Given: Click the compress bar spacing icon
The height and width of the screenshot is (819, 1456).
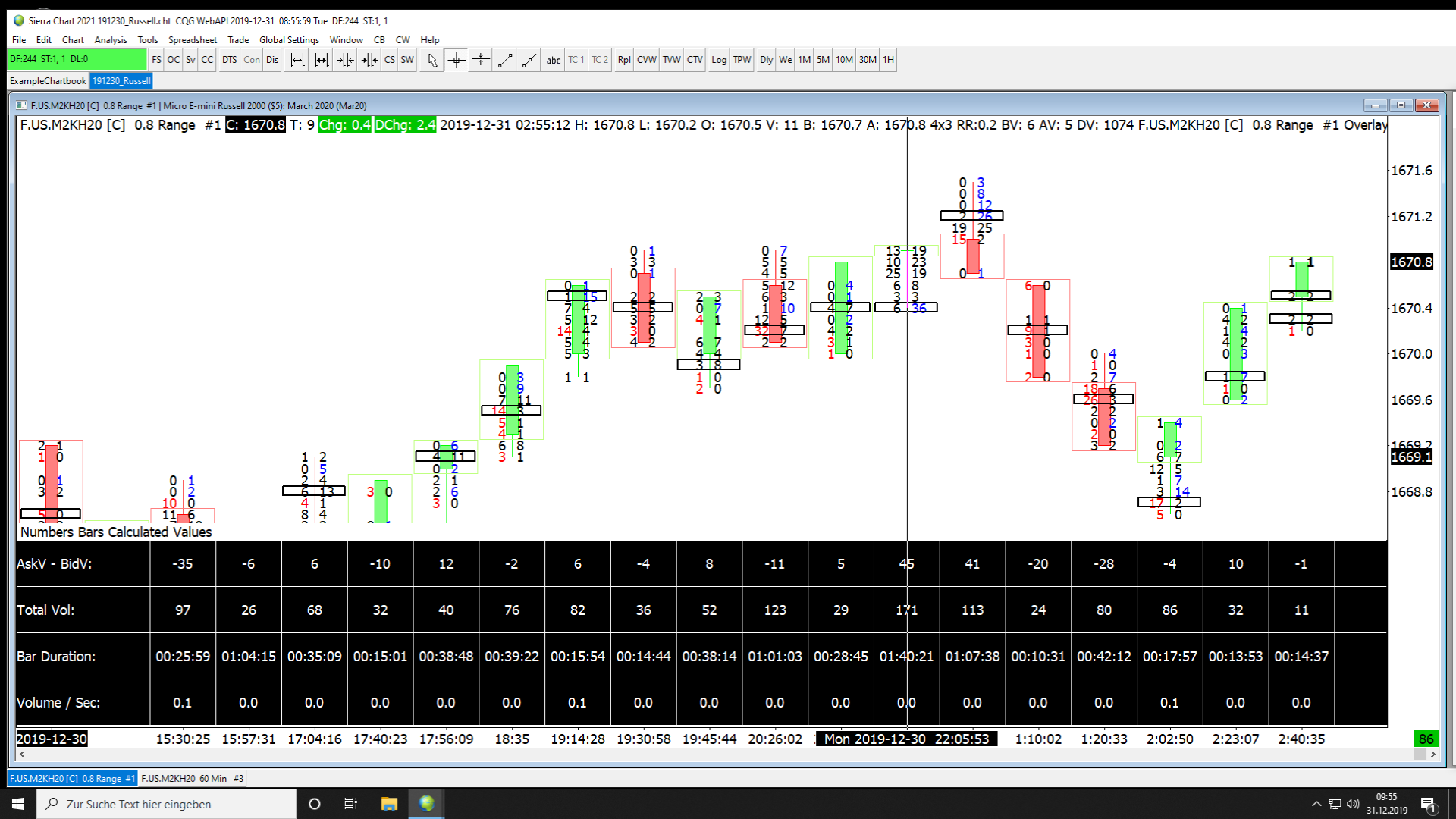Looking at the screenshot, I should tap(346, 60).
